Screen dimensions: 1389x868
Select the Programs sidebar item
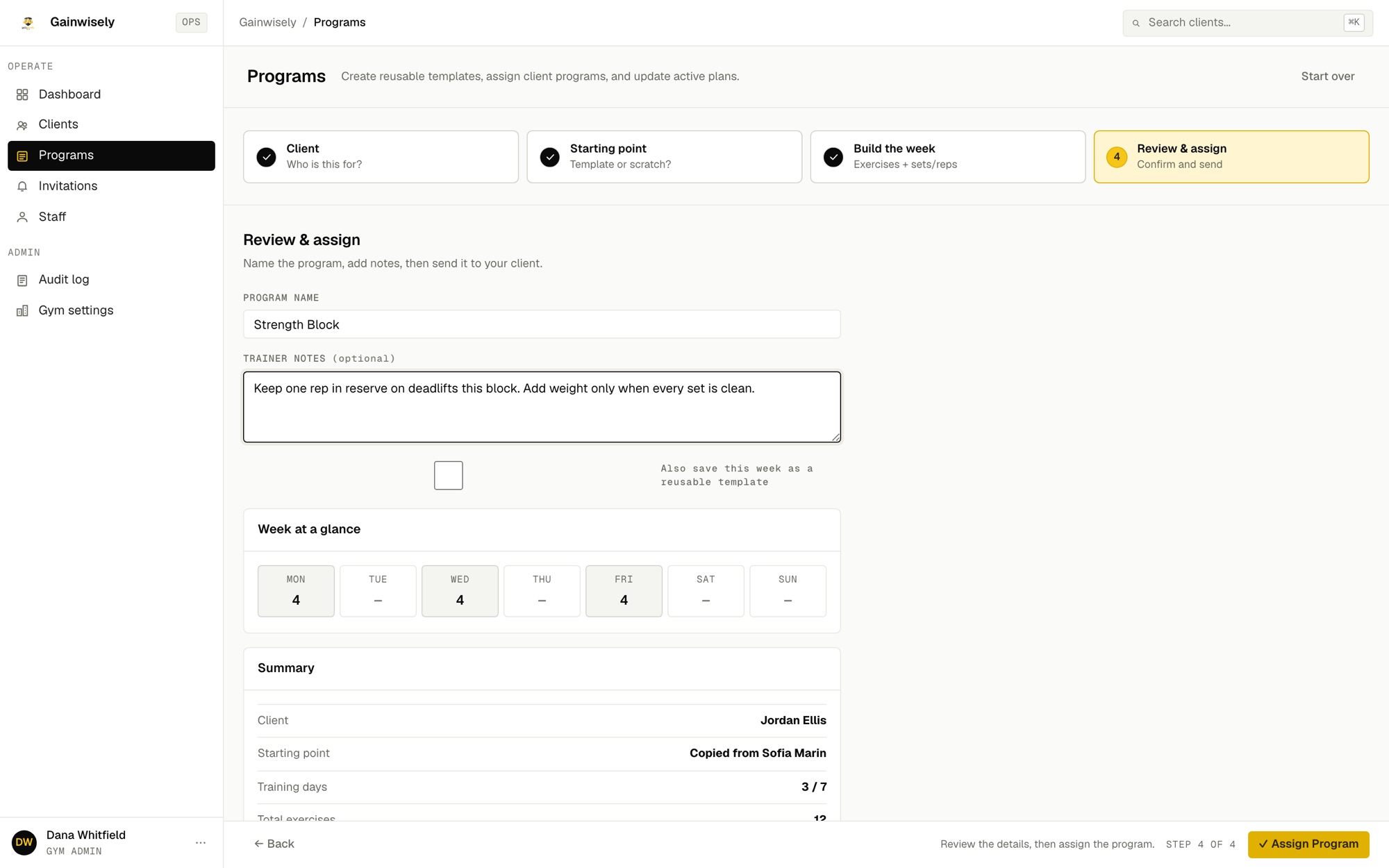(111, 156)
